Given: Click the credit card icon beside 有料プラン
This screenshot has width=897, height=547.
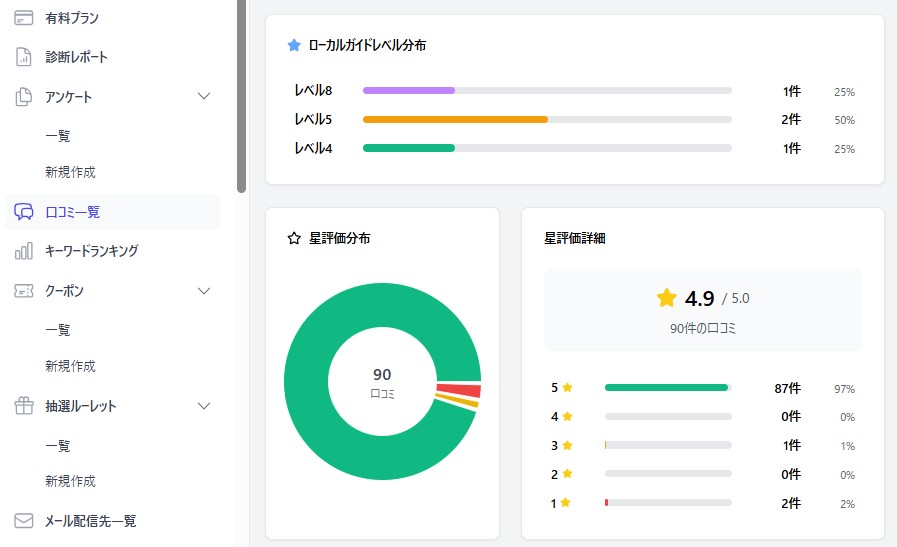Looking at the screenshot, I should point(24,18).
